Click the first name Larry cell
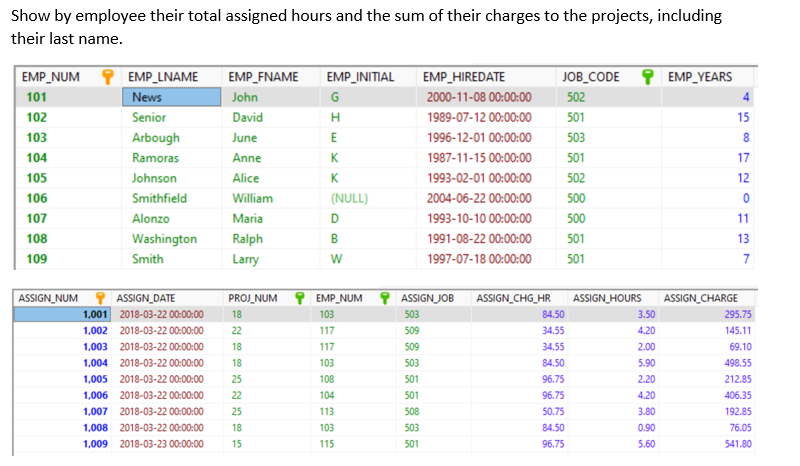The height and width of the screenshot is (466, 800). (271, 259)
